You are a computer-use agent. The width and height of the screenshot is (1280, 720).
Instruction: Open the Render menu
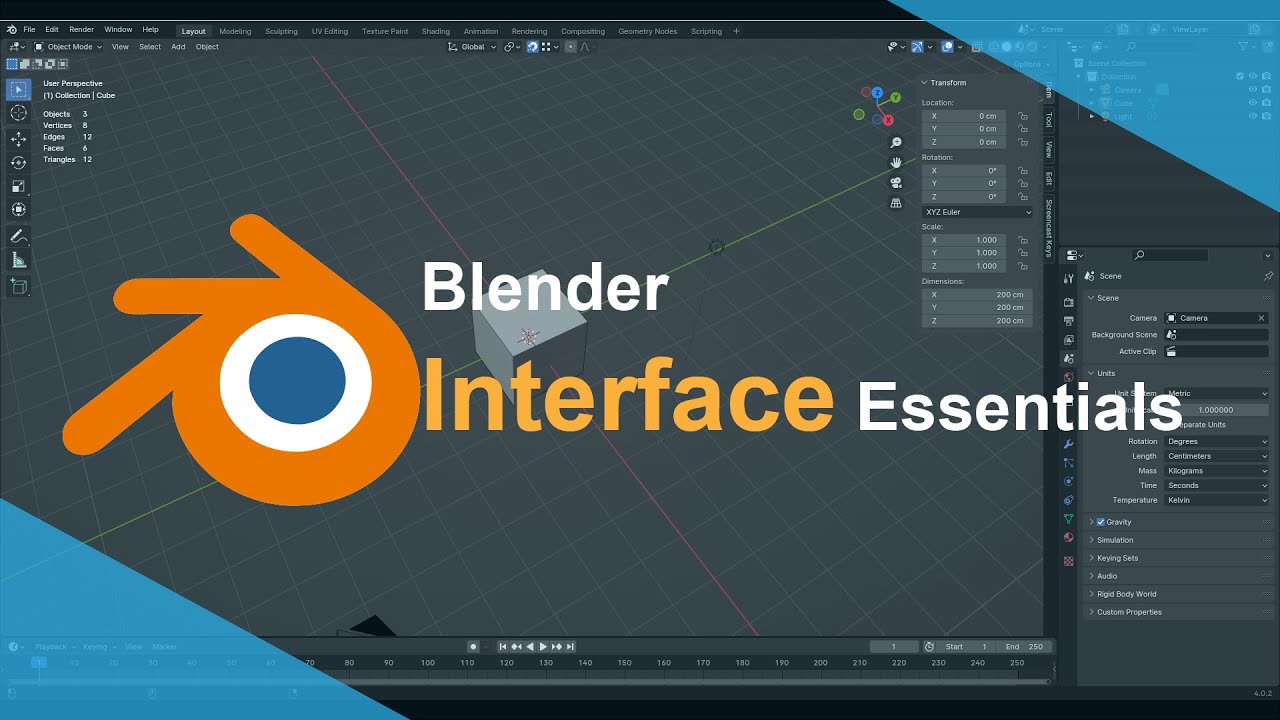82,30
